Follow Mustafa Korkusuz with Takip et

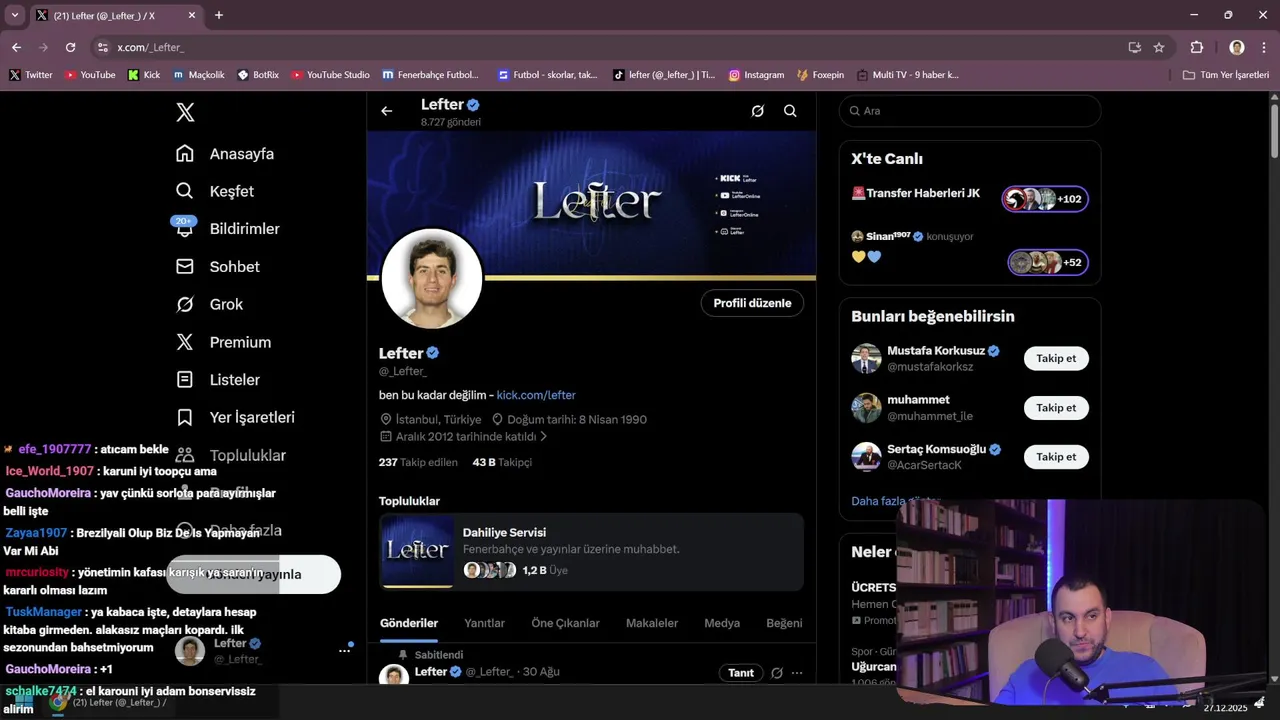coord(1056,359)
